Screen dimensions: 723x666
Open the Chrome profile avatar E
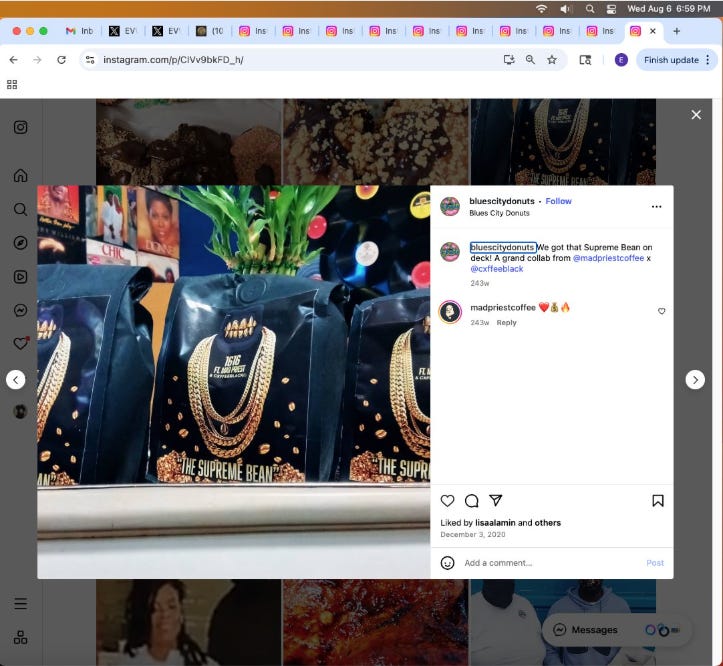pos(621,60)
